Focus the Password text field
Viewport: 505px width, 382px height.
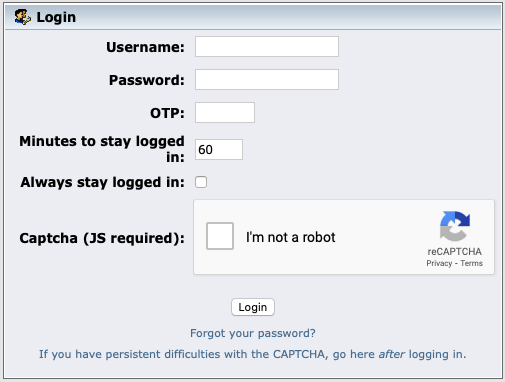267,80
